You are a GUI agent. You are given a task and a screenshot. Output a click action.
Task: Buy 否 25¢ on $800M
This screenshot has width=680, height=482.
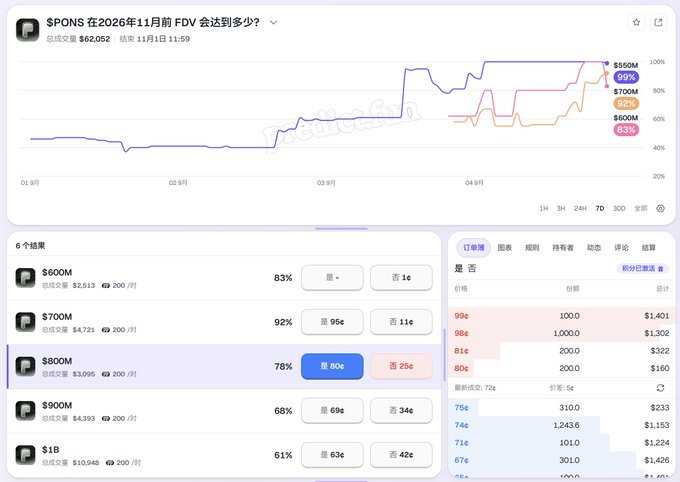(401, 366)
